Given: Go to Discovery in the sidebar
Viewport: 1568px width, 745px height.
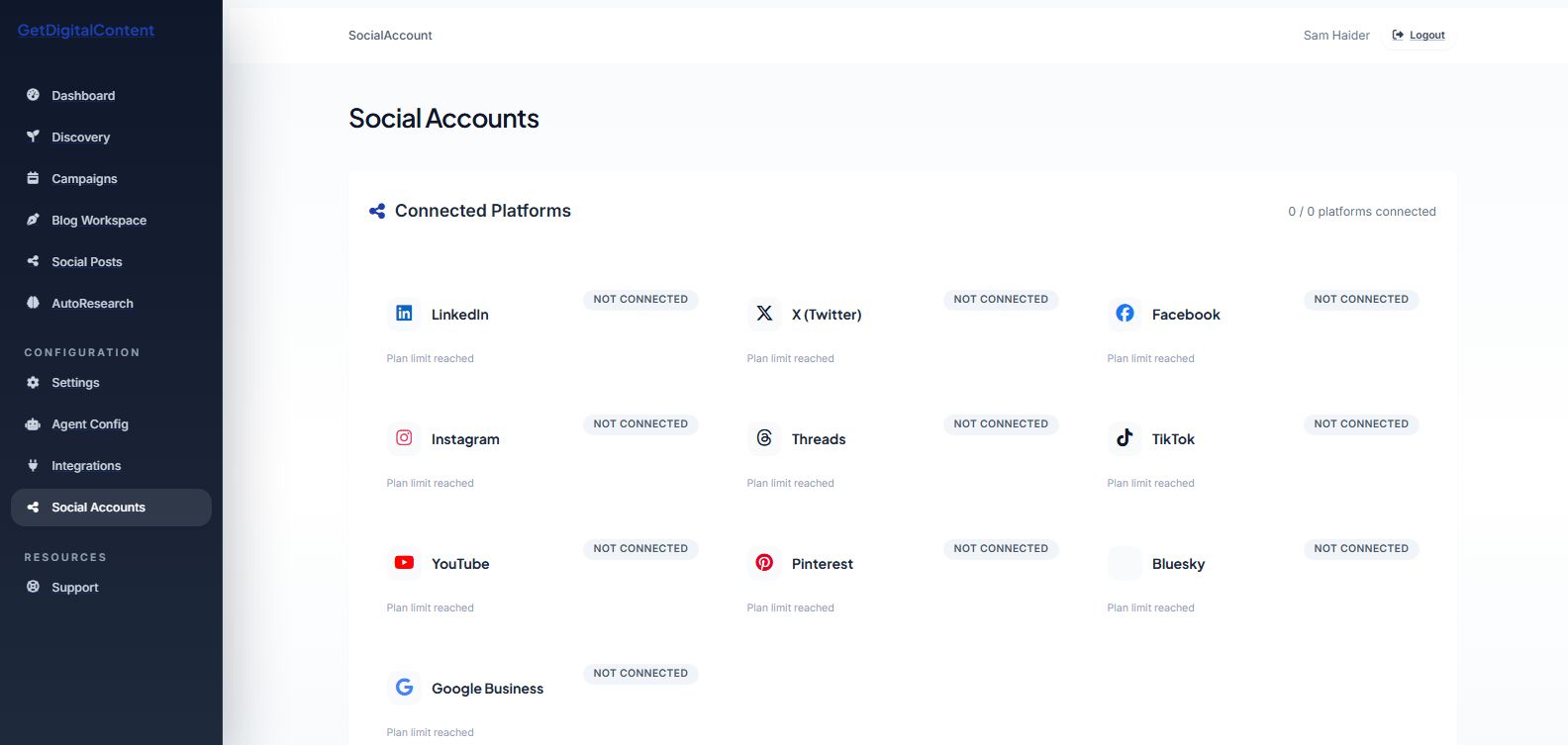Looking at the screenshot, I should (x=111, y=137).
